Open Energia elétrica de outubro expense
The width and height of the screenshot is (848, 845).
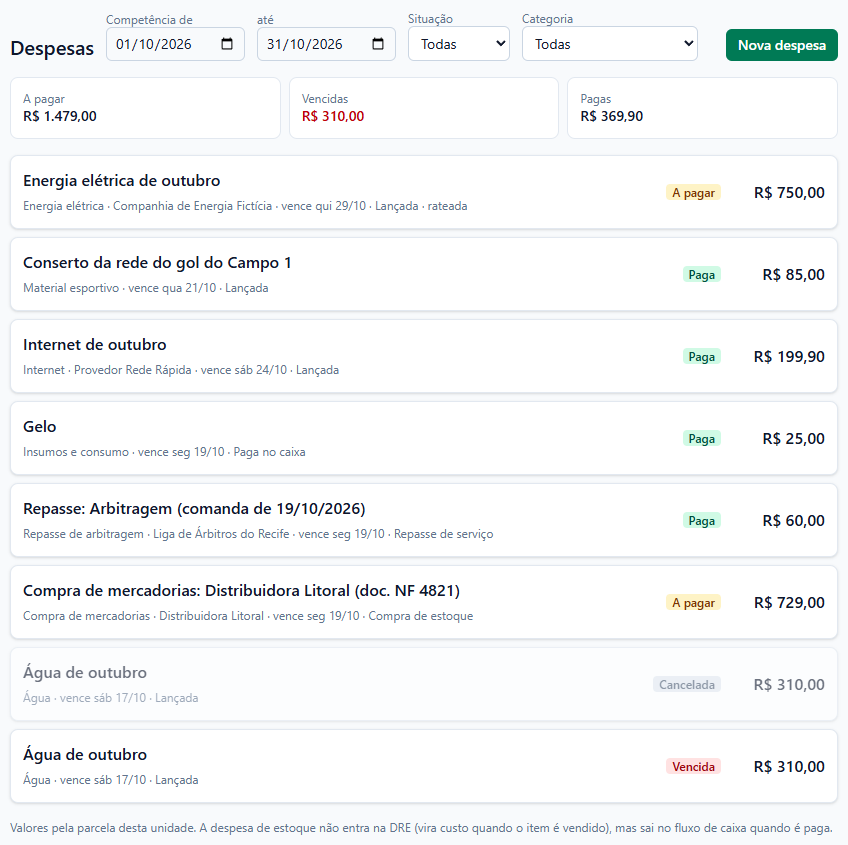pos(424,193)
